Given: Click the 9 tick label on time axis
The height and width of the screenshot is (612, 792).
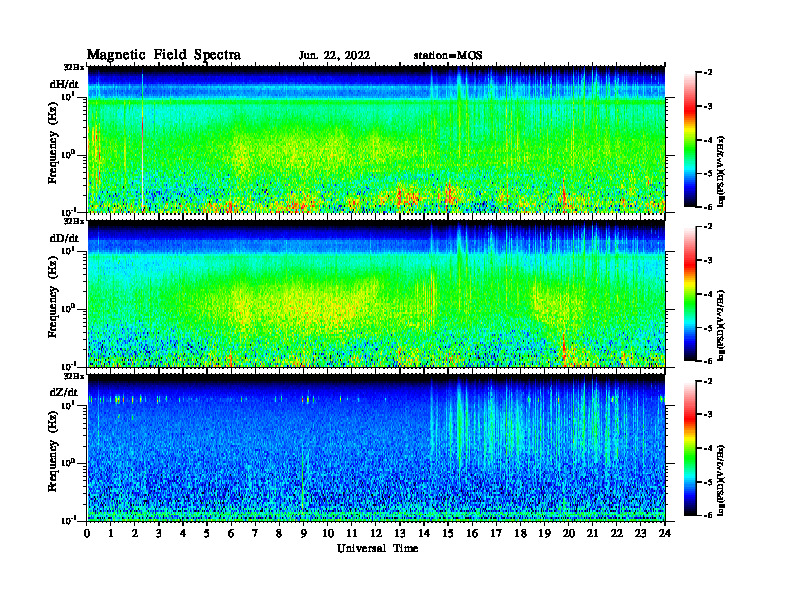Looking at the screenshot, I should pos(304,534).
